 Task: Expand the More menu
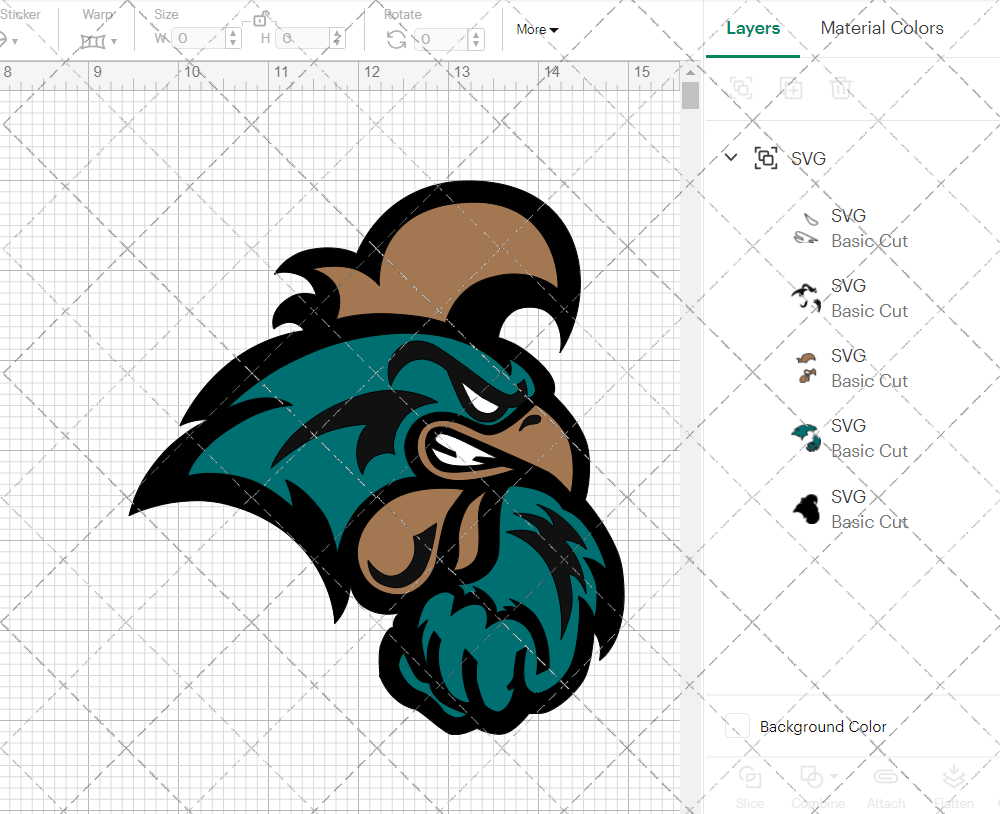click(x=536, y=30)
